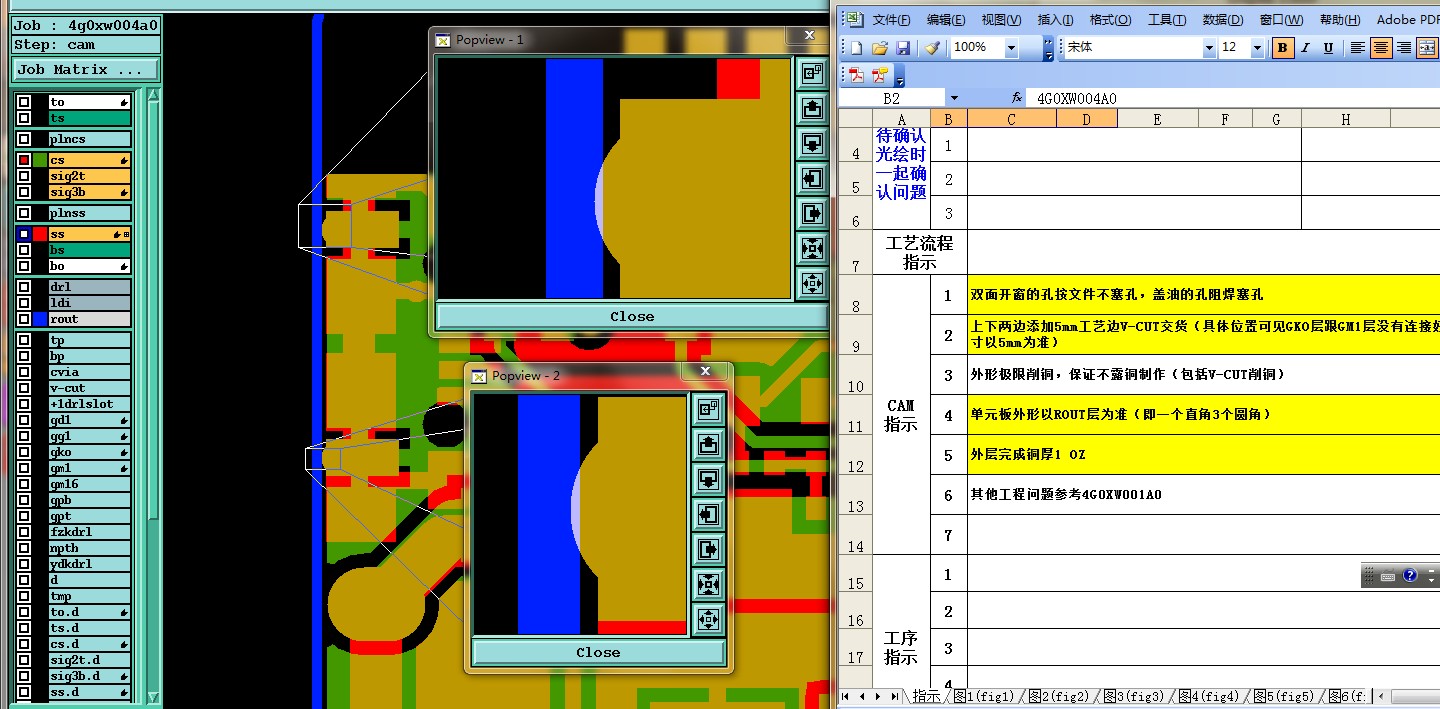Pan right in Popview 2
This screenshot has width=1440, height=709.
click(708, 549)
